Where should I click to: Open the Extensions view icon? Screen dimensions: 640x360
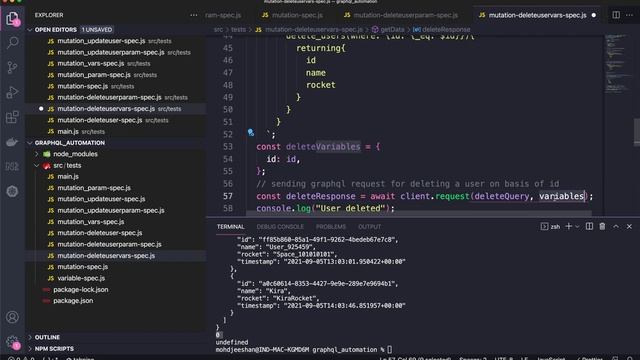[12, 117]
